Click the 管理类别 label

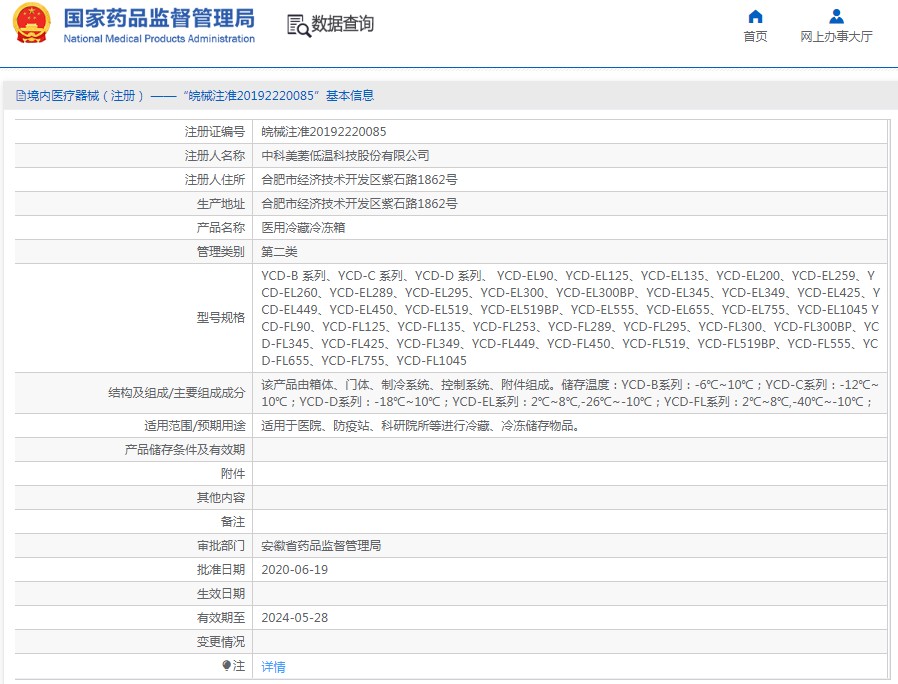221,252
